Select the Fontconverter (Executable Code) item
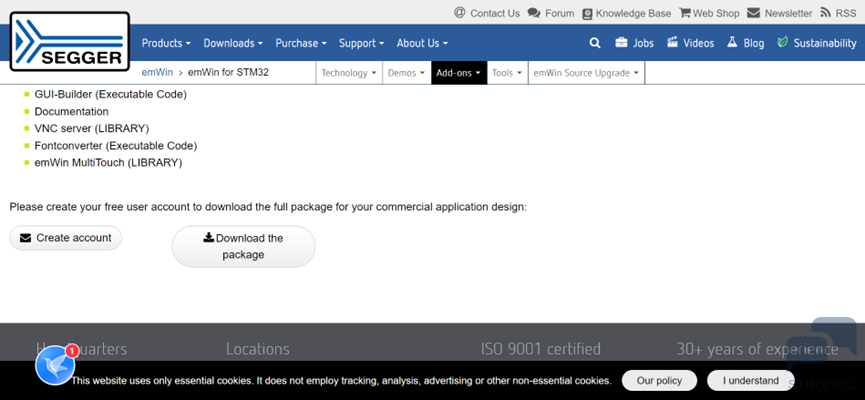 click(115, 146)
